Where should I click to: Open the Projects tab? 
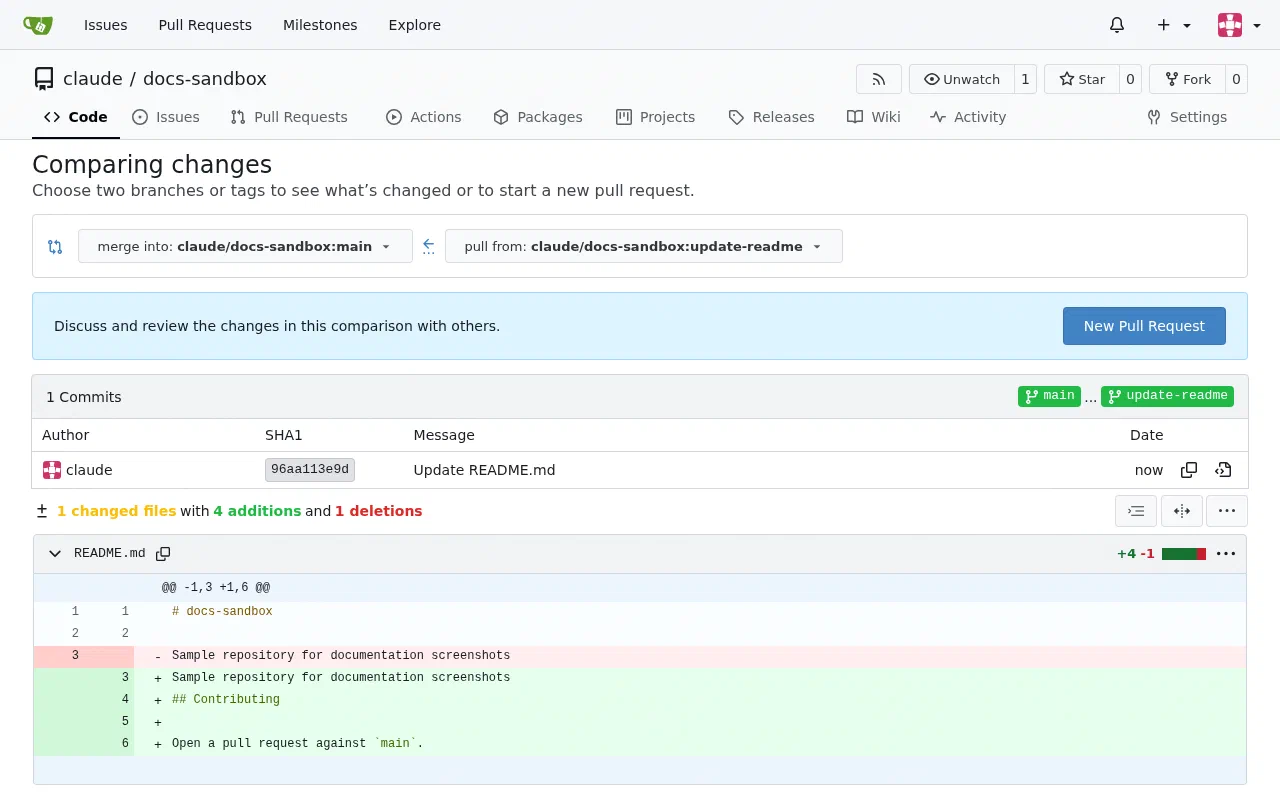656,117
